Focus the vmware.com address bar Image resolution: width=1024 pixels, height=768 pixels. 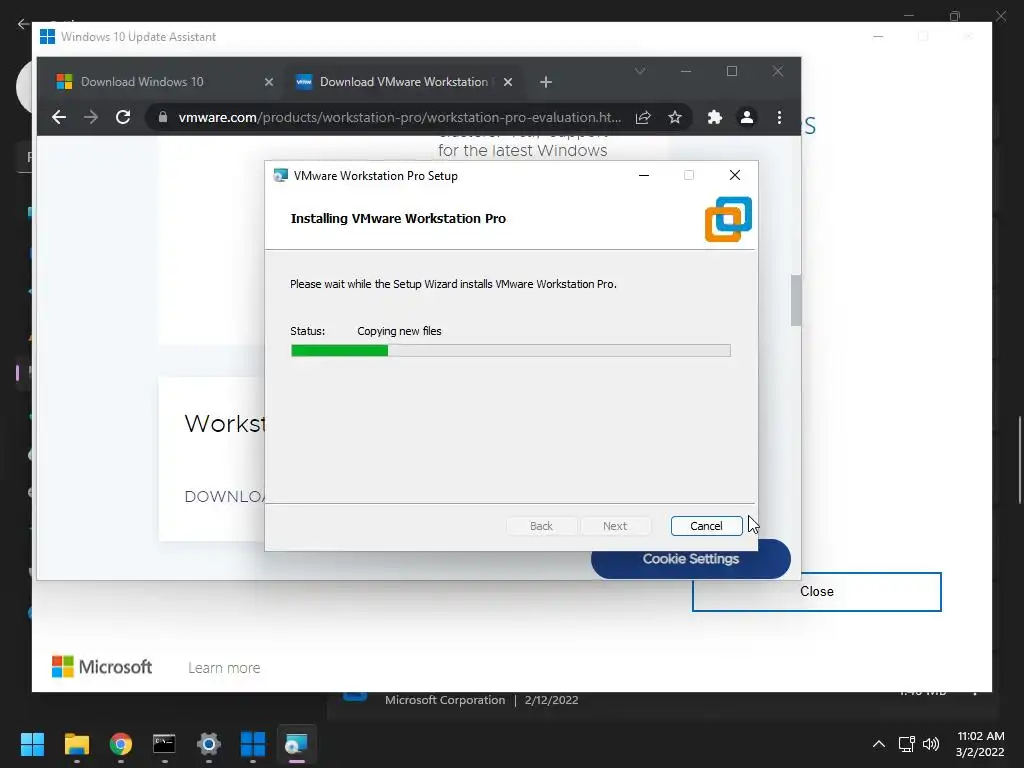point(400,118)
